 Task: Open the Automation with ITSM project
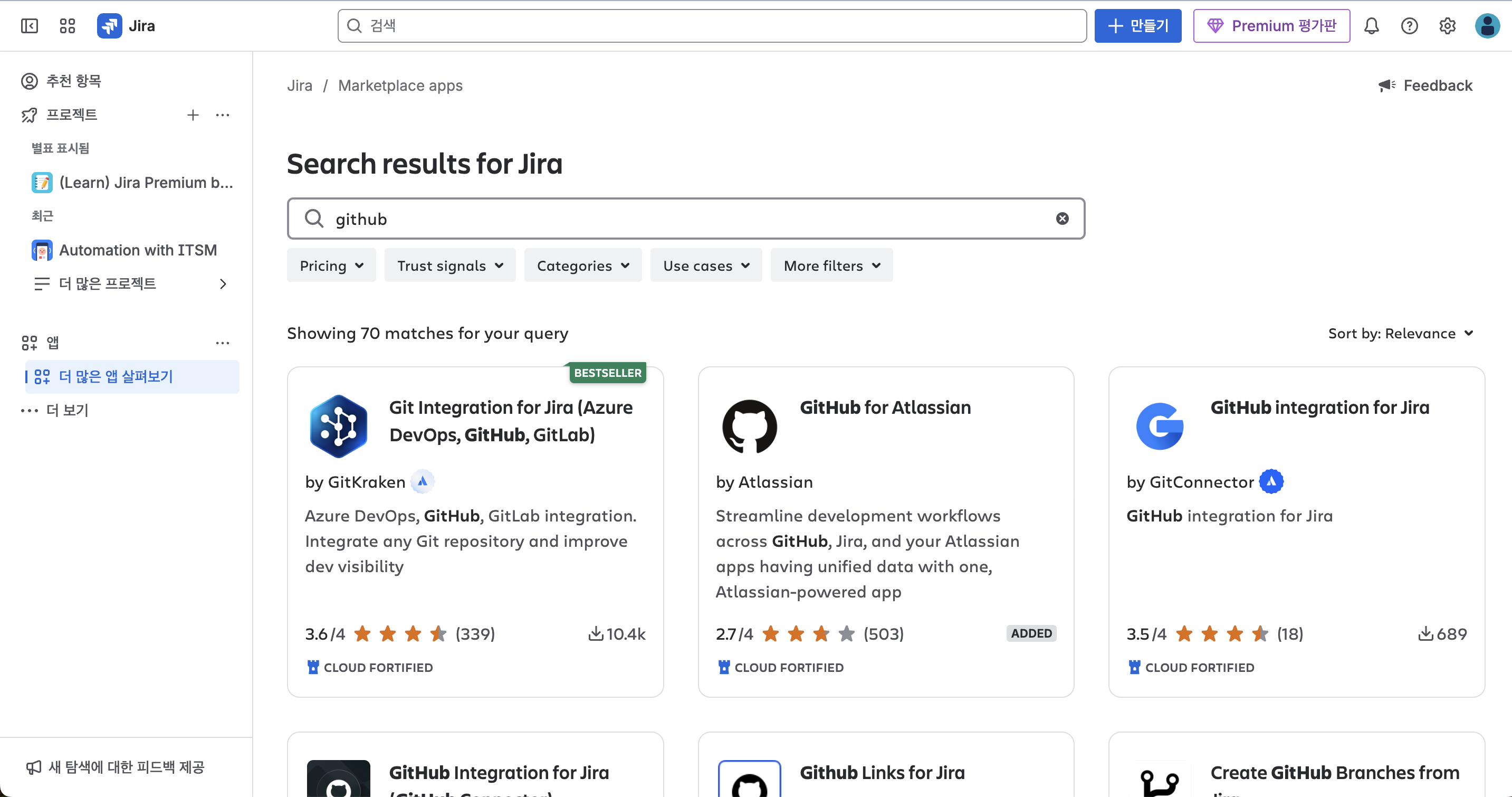tap(138, 250)
